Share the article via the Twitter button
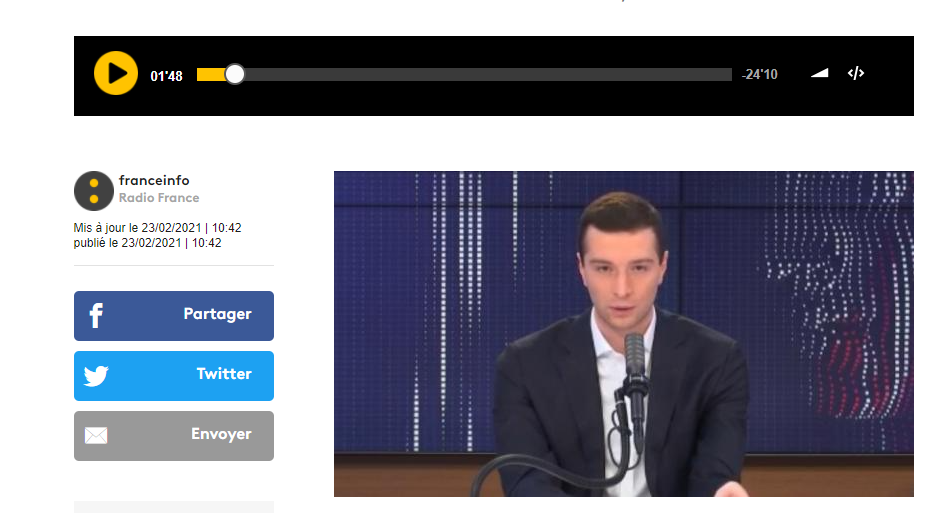Image resolution: width=928 pixels, height=513 pixels. (x=174, y=376)
